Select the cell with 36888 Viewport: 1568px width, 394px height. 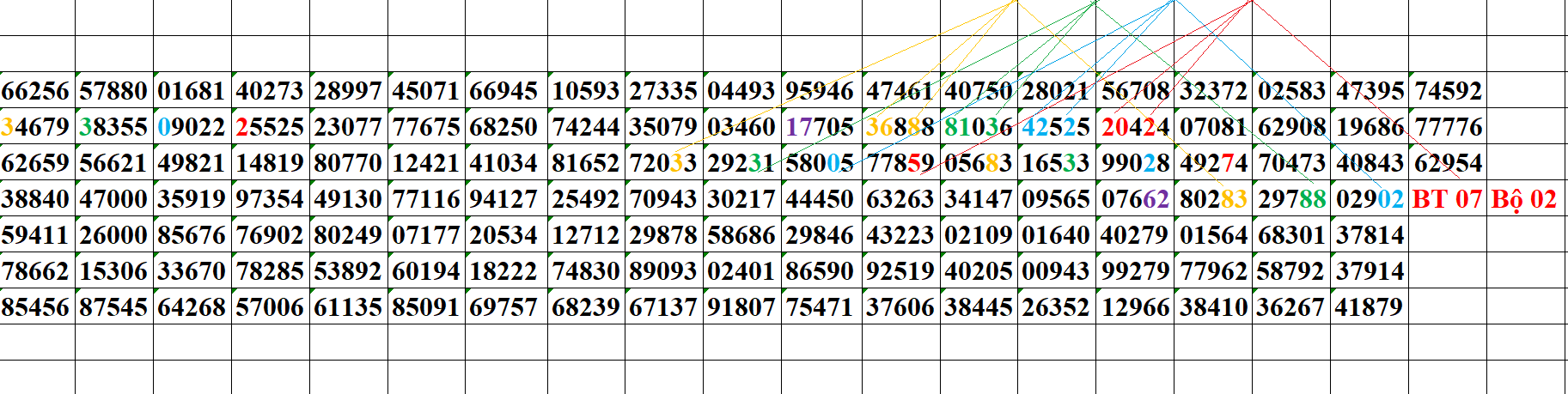click(900, 127)
